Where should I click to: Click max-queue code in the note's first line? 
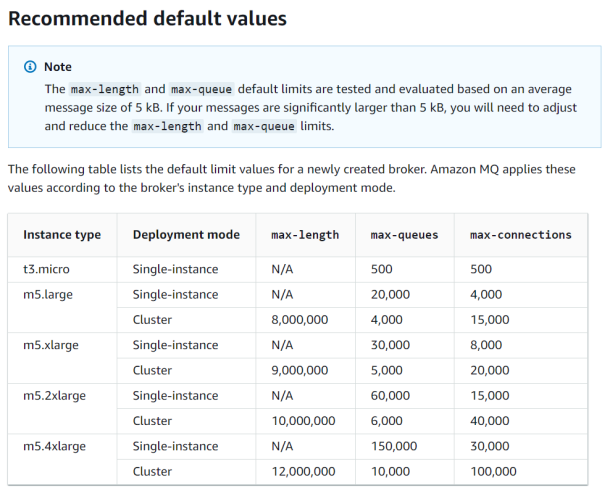point(202,89)
